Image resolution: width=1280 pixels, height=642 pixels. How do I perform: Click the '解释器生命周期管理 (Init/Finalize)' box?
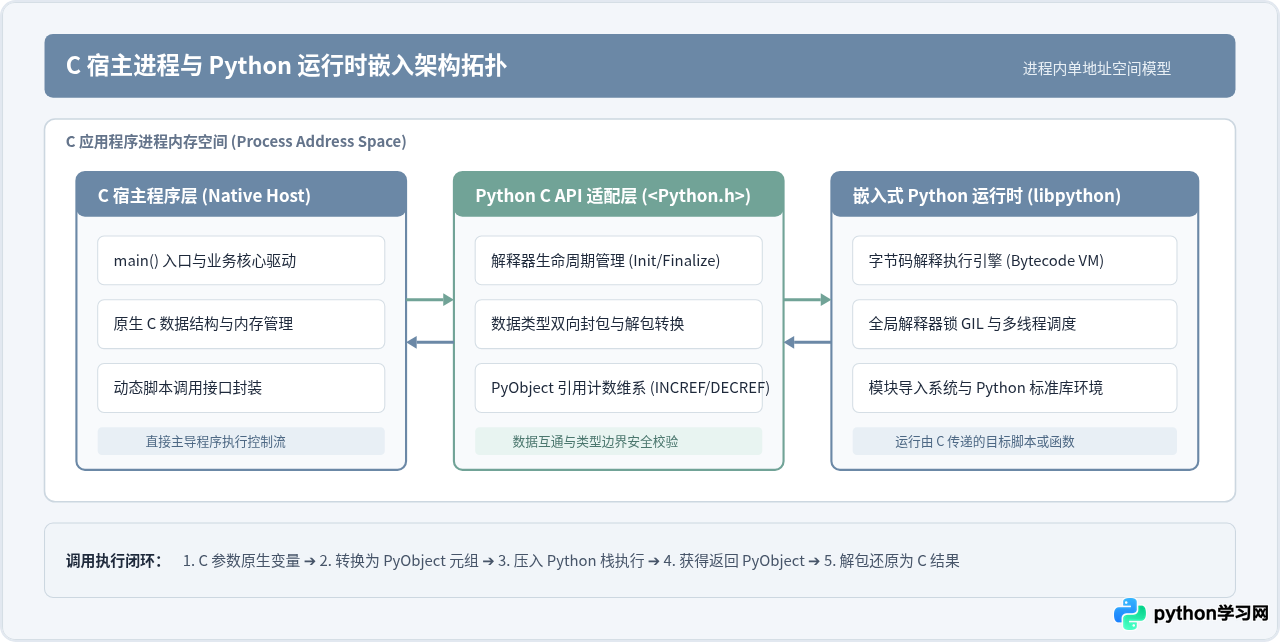pyautogui.click(x=619, y=261)
